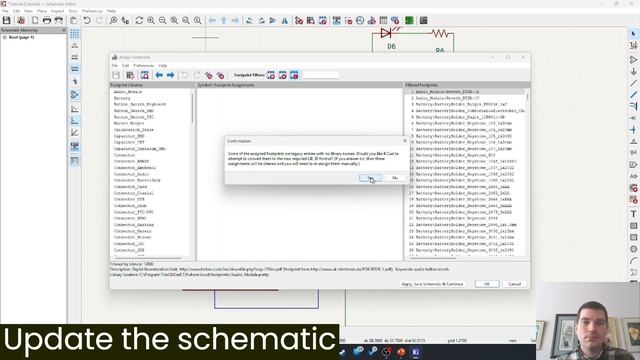Click Paste icon in Schematic Editor toolbar

tap(73, 20)
